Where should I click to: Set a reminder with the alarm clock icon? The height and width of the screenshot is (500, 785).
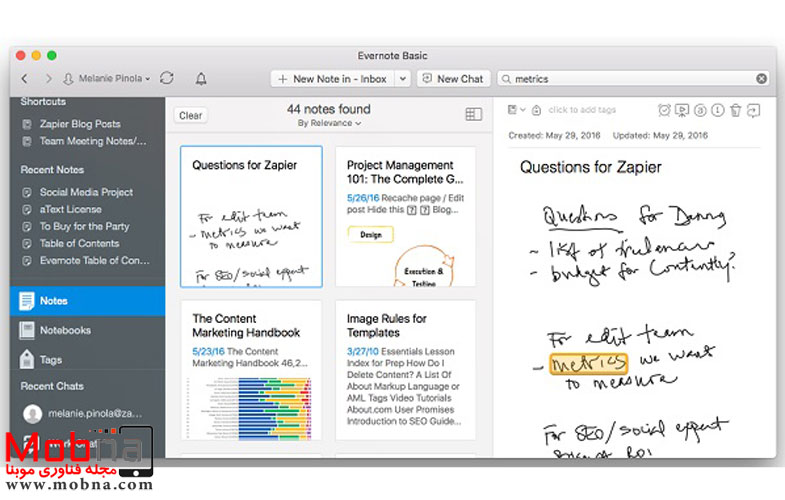665,110
